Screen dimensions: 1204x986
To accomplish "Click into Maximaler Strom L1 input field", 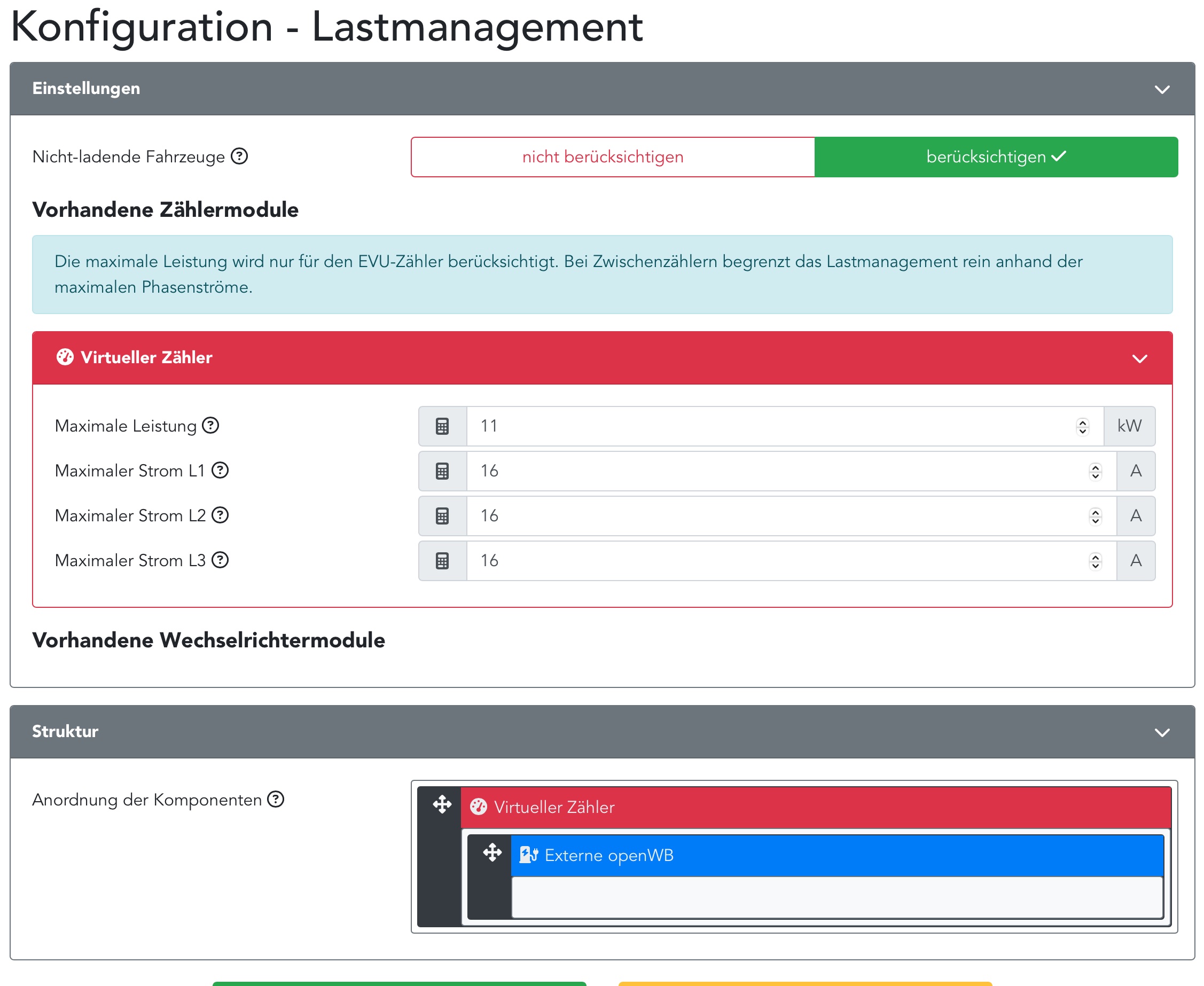I will click(772, 471).
